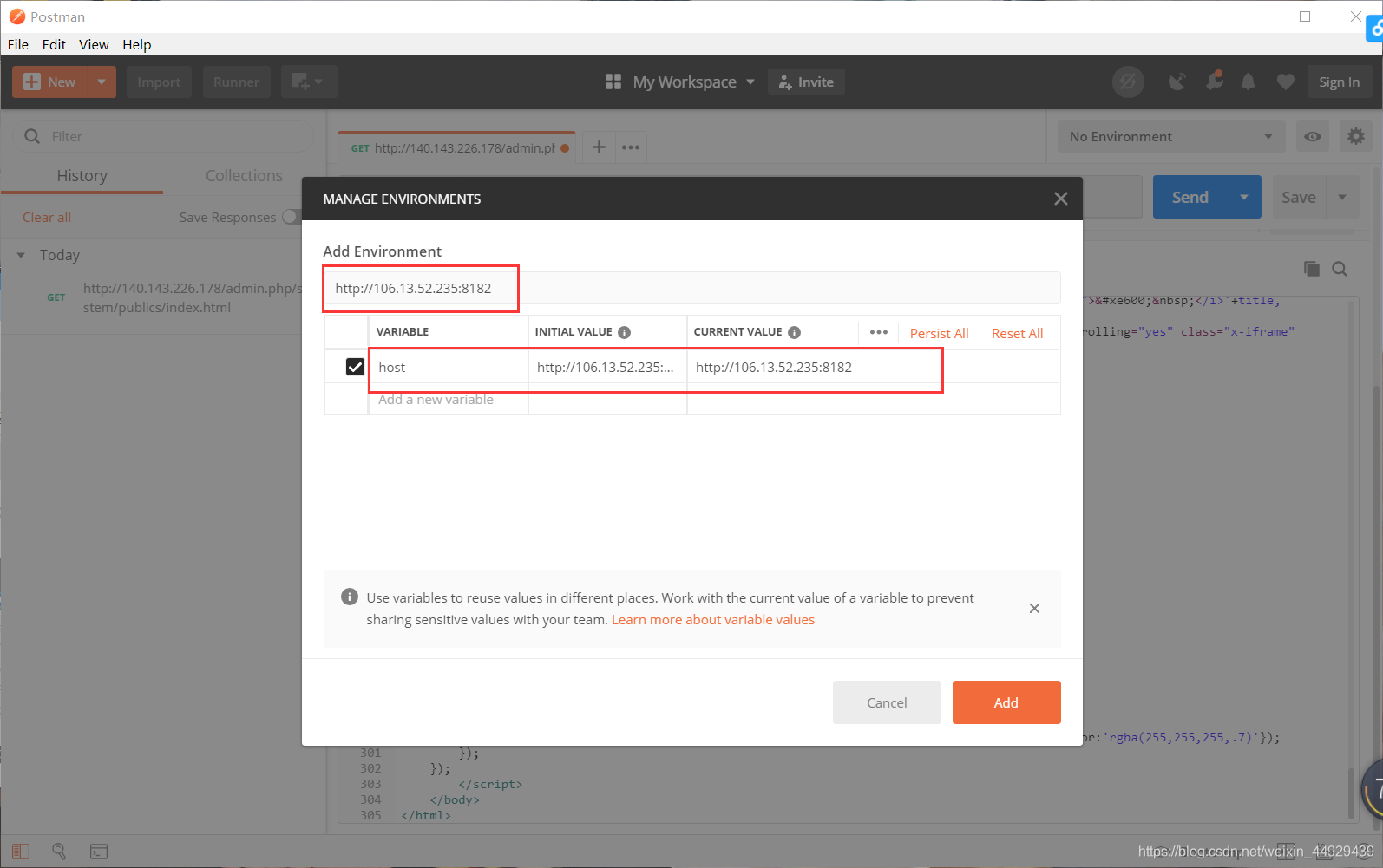Click Reset All link

coord(1017,333)
